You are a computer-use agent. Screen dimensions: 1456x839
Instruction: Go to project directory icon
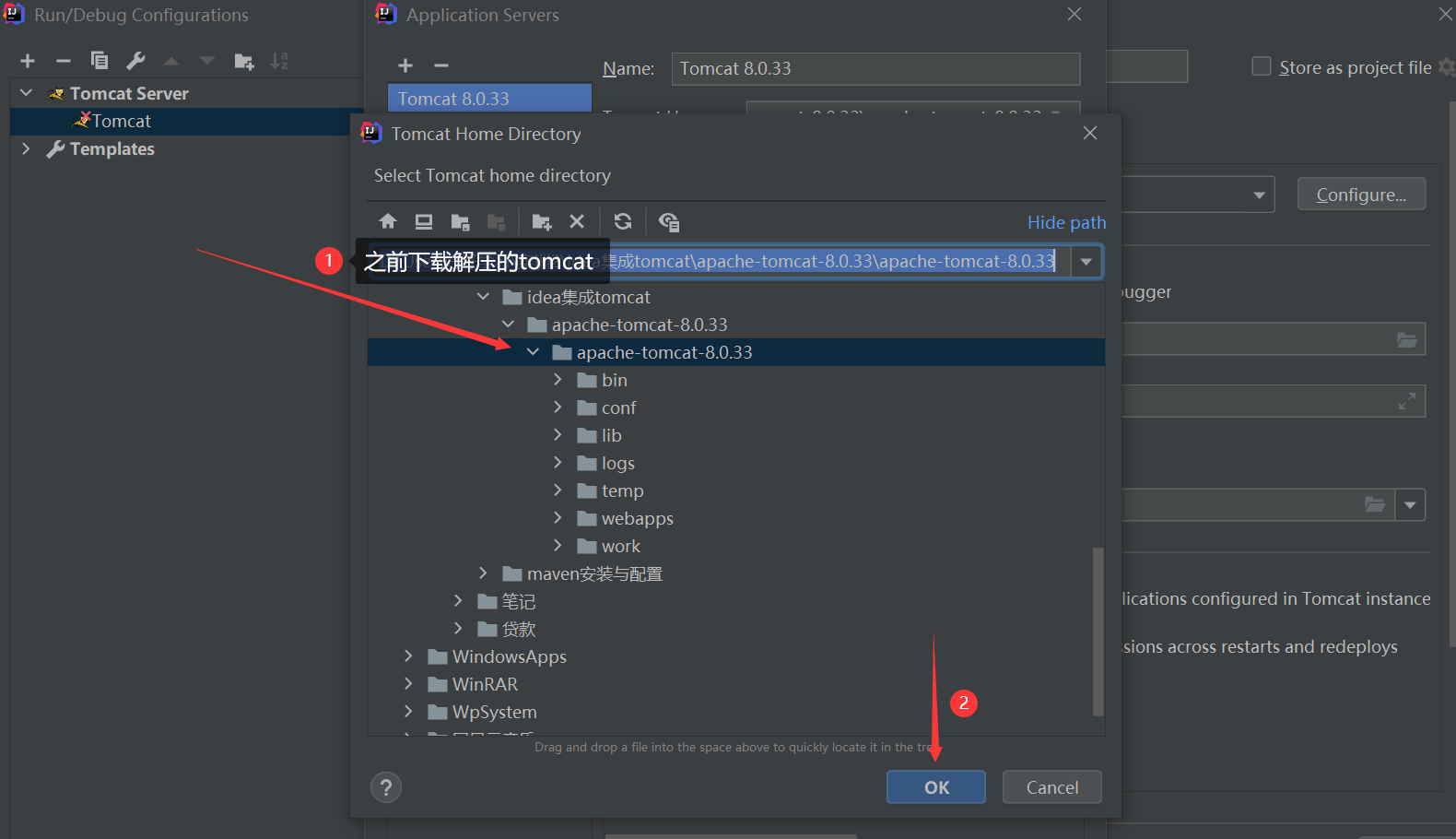(x=460, y=221)
